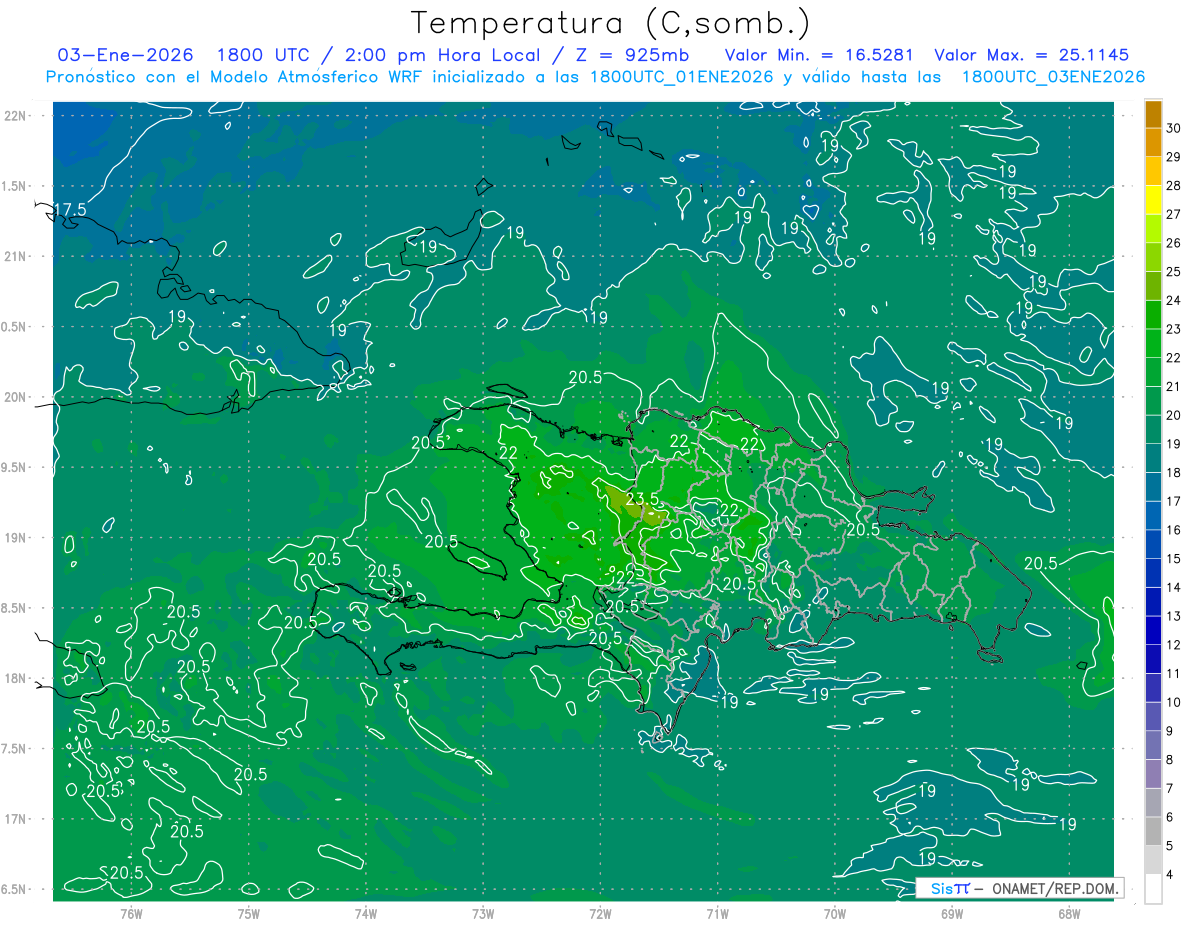This screenshot has height=927, width=1200.
Task: Click the latitude axis label "19N"
Action: (x=16, y=537)
